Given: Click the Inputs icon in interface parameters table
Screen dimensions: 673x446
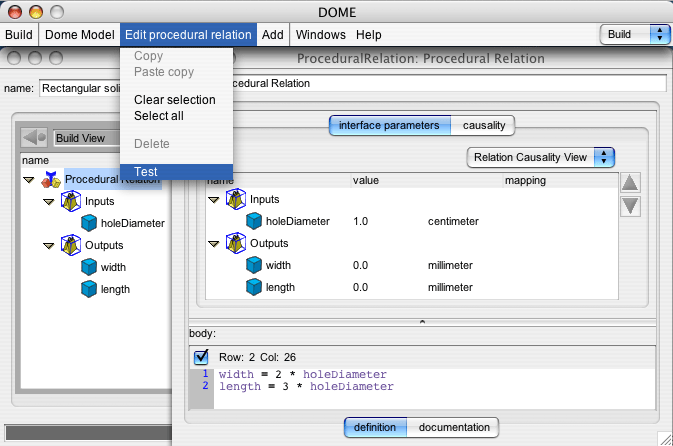Looking at the screenshot, I should click(236, 199).
